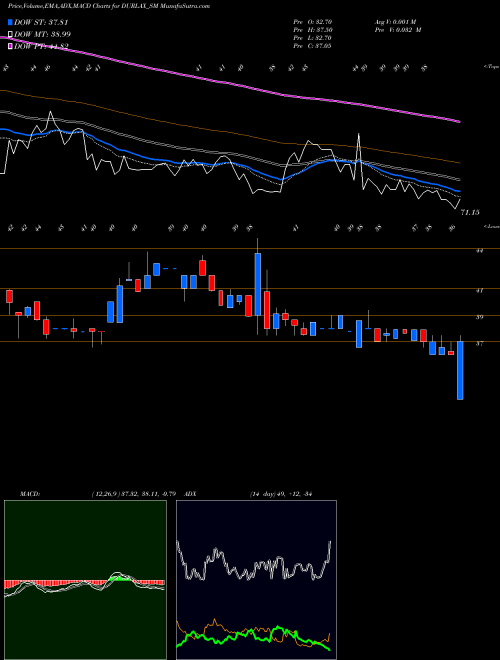Open the ADX indicator chart panel
This screenshot has height=660, width=500.
coord(256,580)
